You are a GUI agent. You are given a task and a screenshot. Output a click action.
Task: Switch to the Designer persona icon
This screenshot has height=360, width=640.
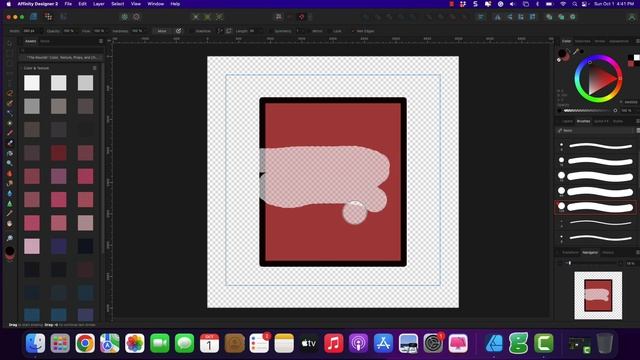[x=34, y=17]
